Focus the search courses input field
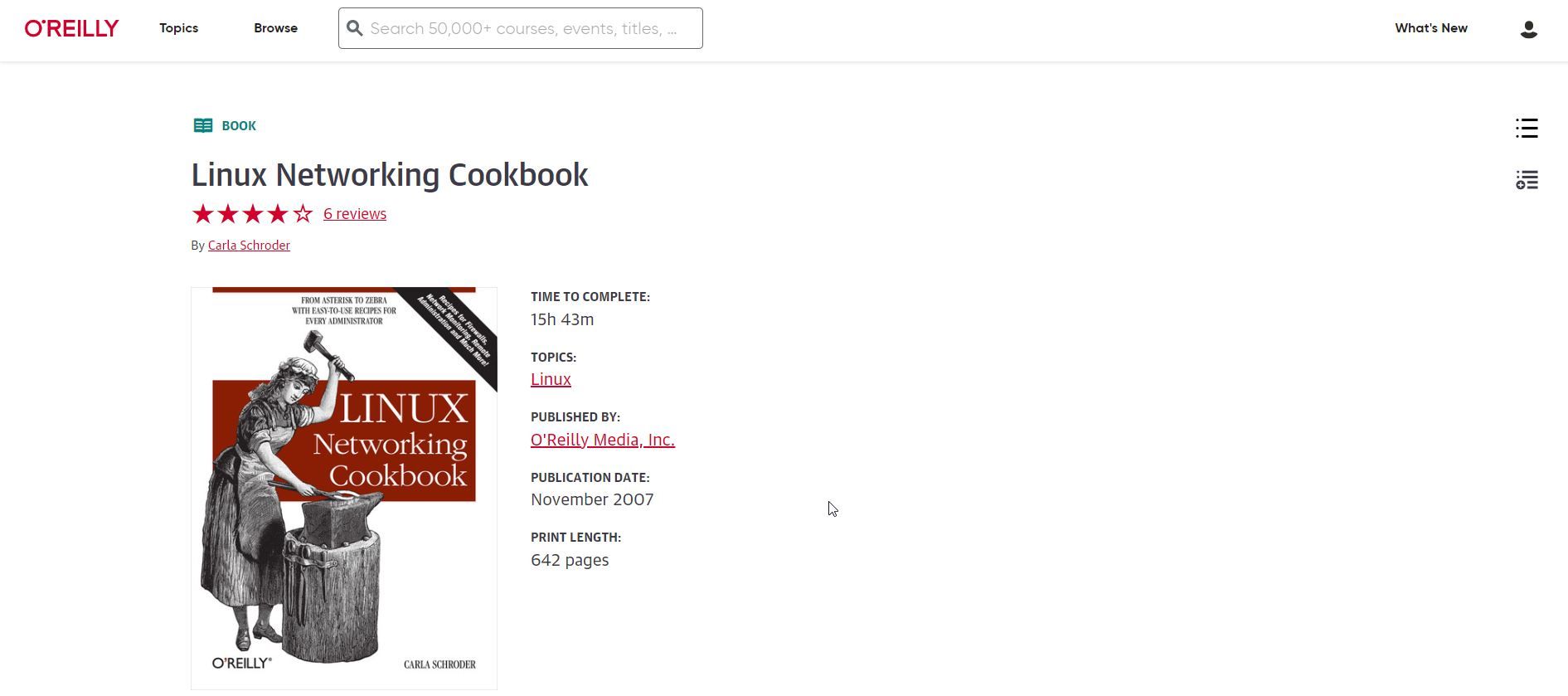Viewport: 1568px width, 696px height. click(521, 28)
